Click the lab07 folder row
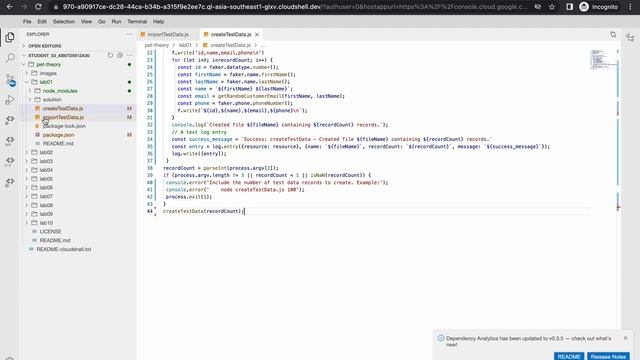This screenshot has height=360, width=640. pos(78,196)
